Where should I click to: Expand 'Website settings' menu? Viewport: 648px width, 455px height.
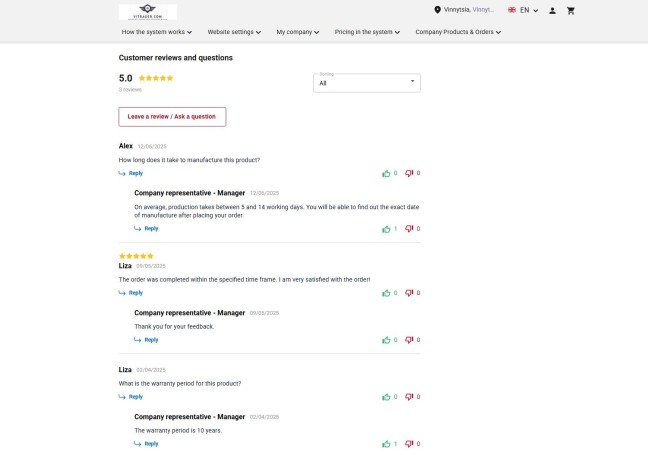click(234, 32)
